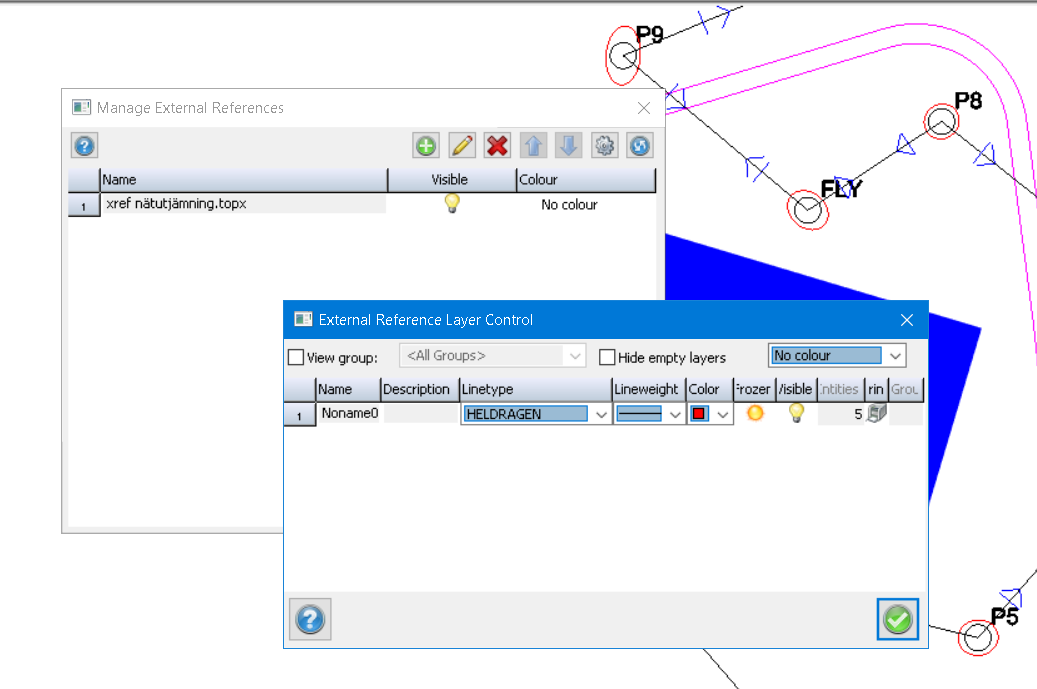Click the Name column header in references list

(243, 180)
